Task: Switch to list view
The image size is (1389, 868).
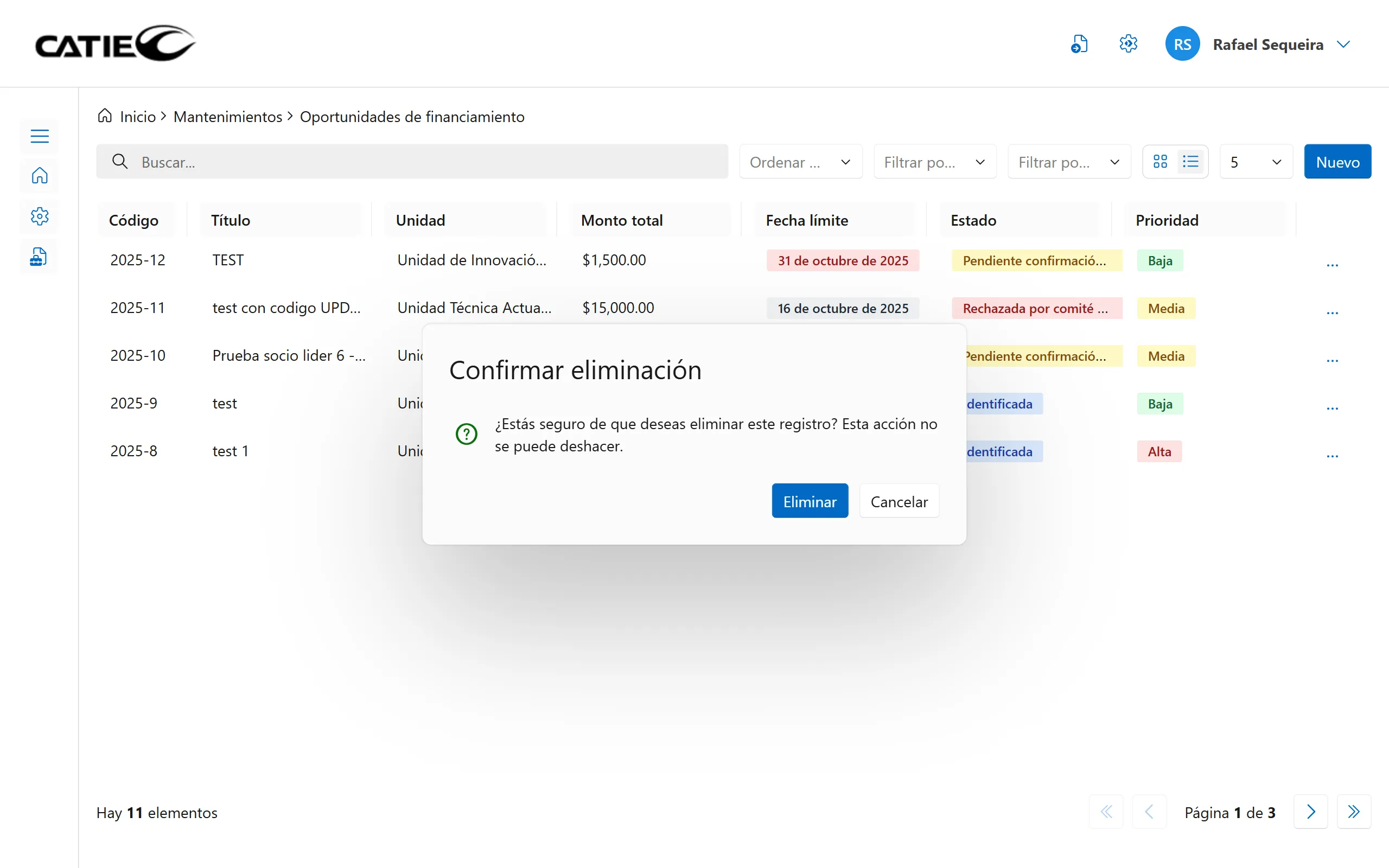Action: point(1191,162)
